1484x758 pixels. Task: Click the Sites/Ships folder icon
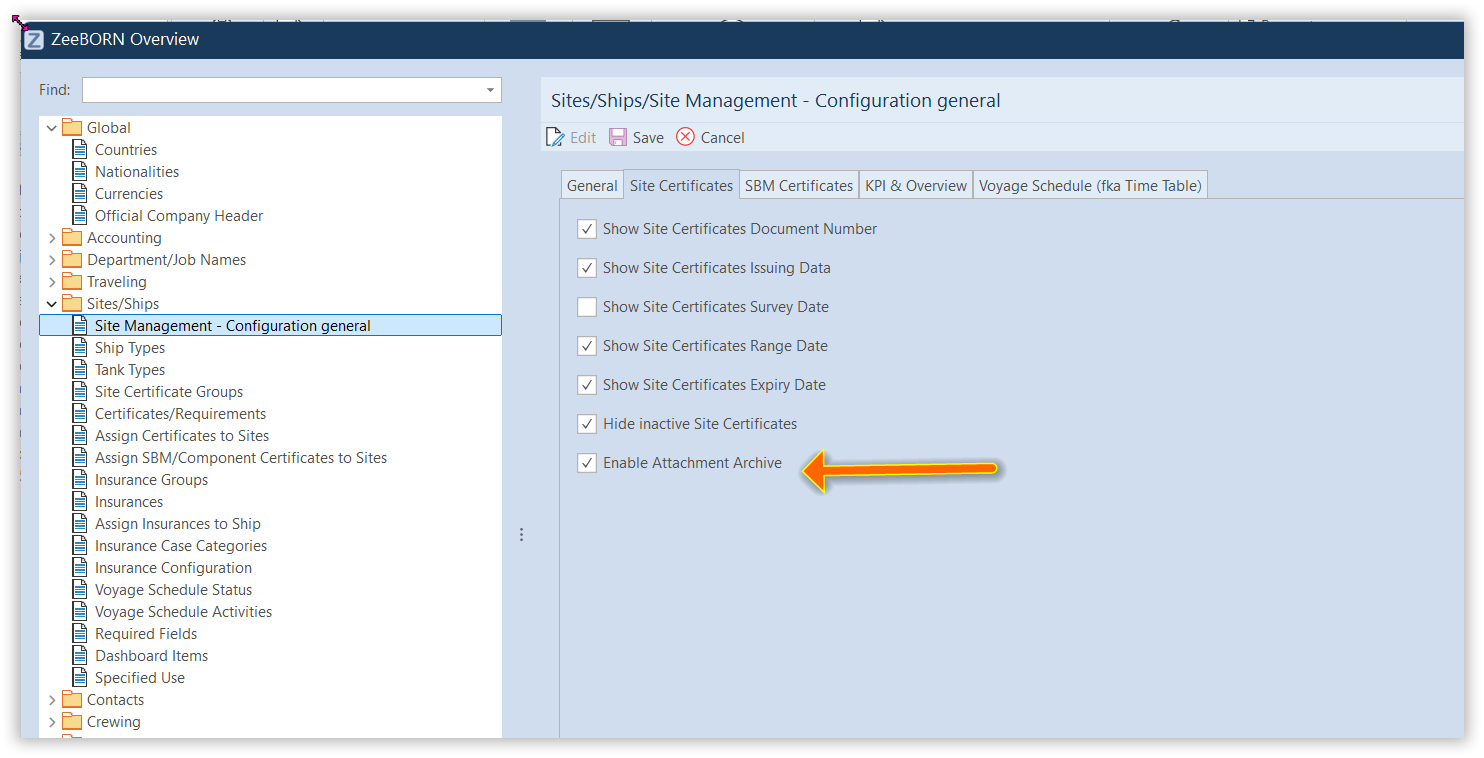click(x=71, y=304)
